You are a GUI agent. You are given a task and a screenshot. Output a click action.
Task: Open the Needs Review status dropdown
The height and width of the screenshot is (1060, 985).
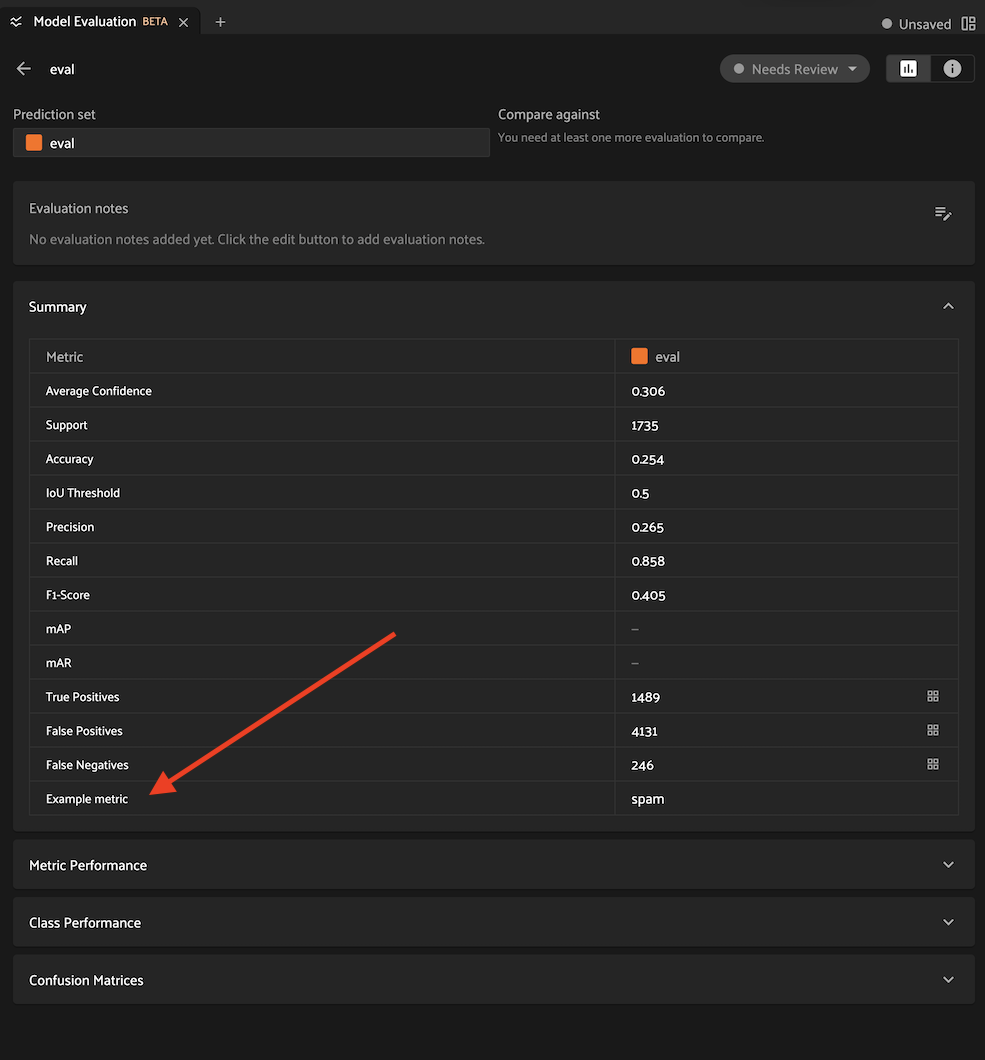(x=794, y=69)
